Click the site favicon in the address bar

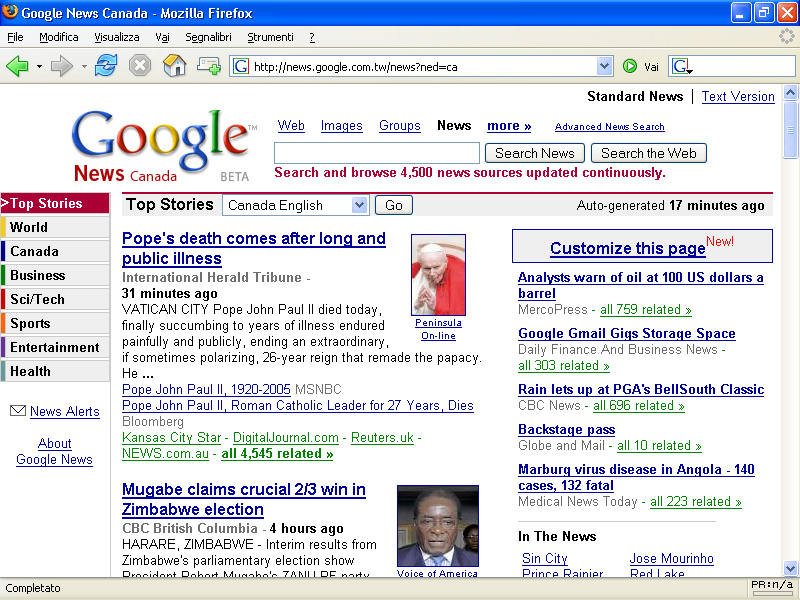241,66
